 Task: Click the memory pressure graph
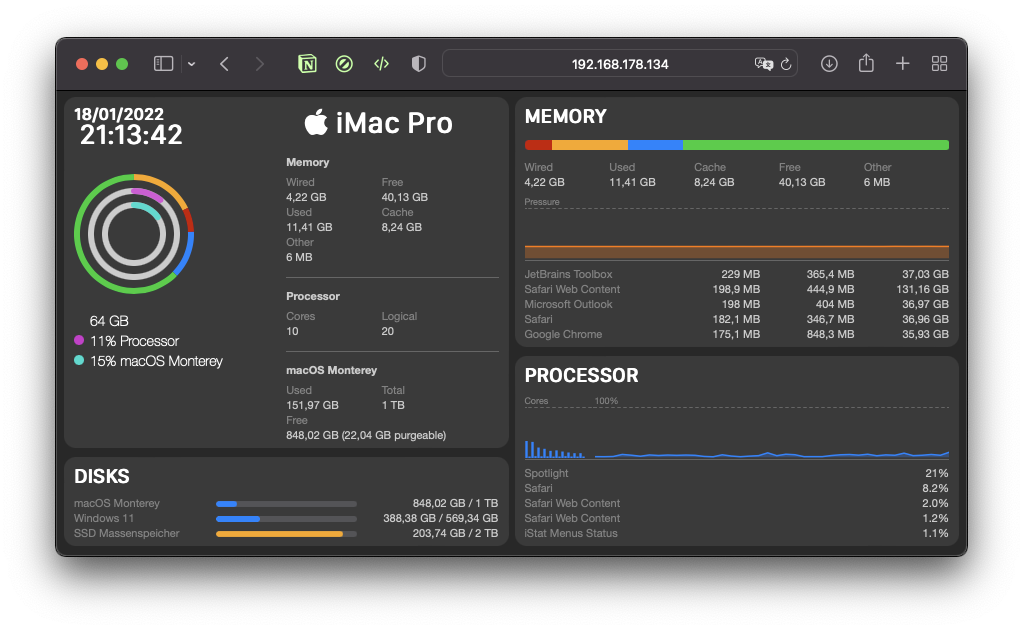[x=737, y=233]
